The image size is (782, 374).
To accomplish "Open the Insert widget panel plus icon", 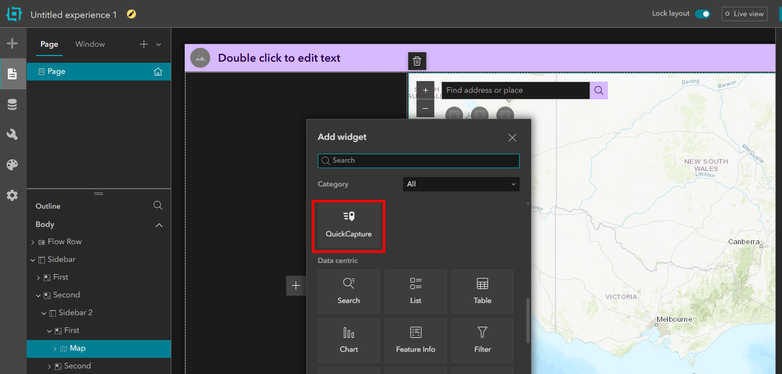I will pyautogui.click(x=12, y=43).
